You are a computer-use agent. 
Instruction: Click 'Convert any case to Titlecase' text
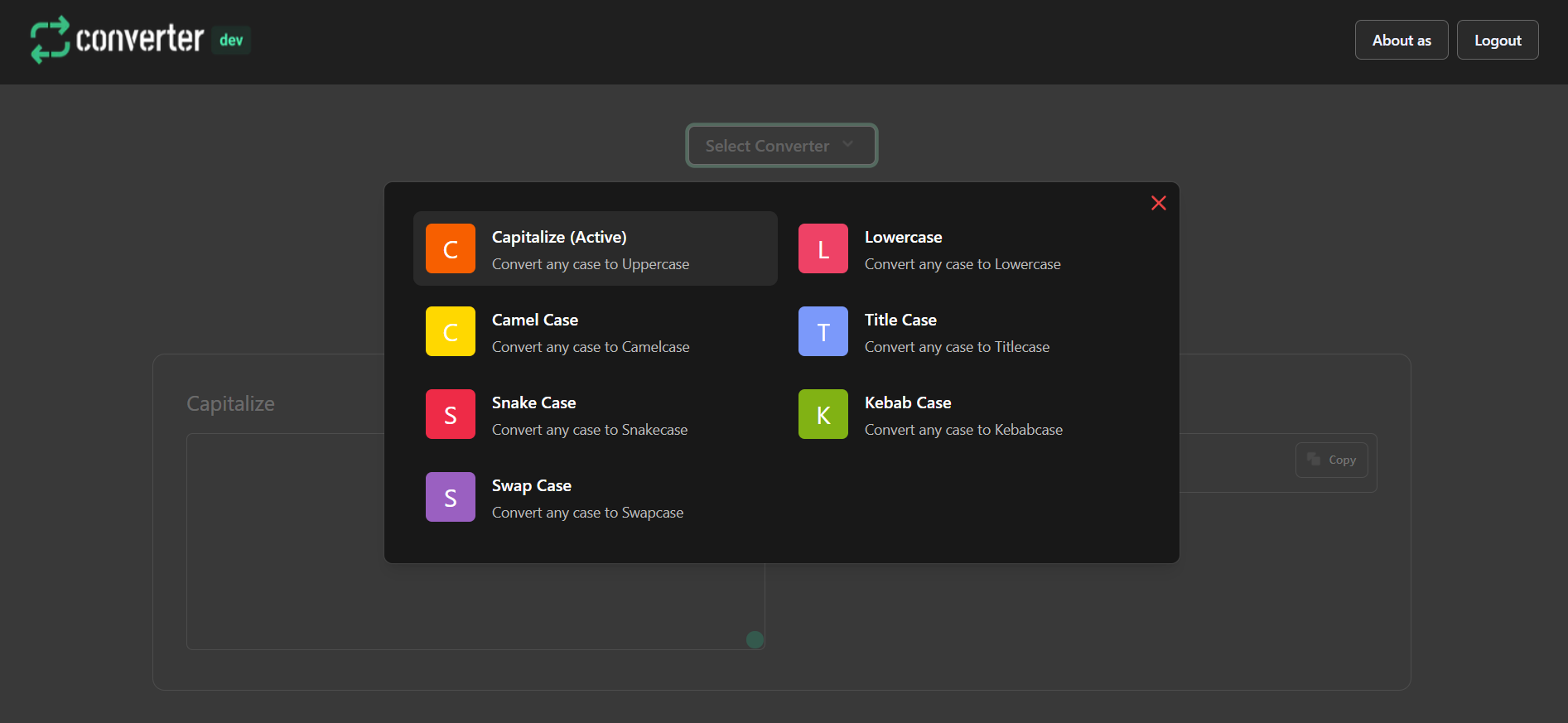coord(957,347)
